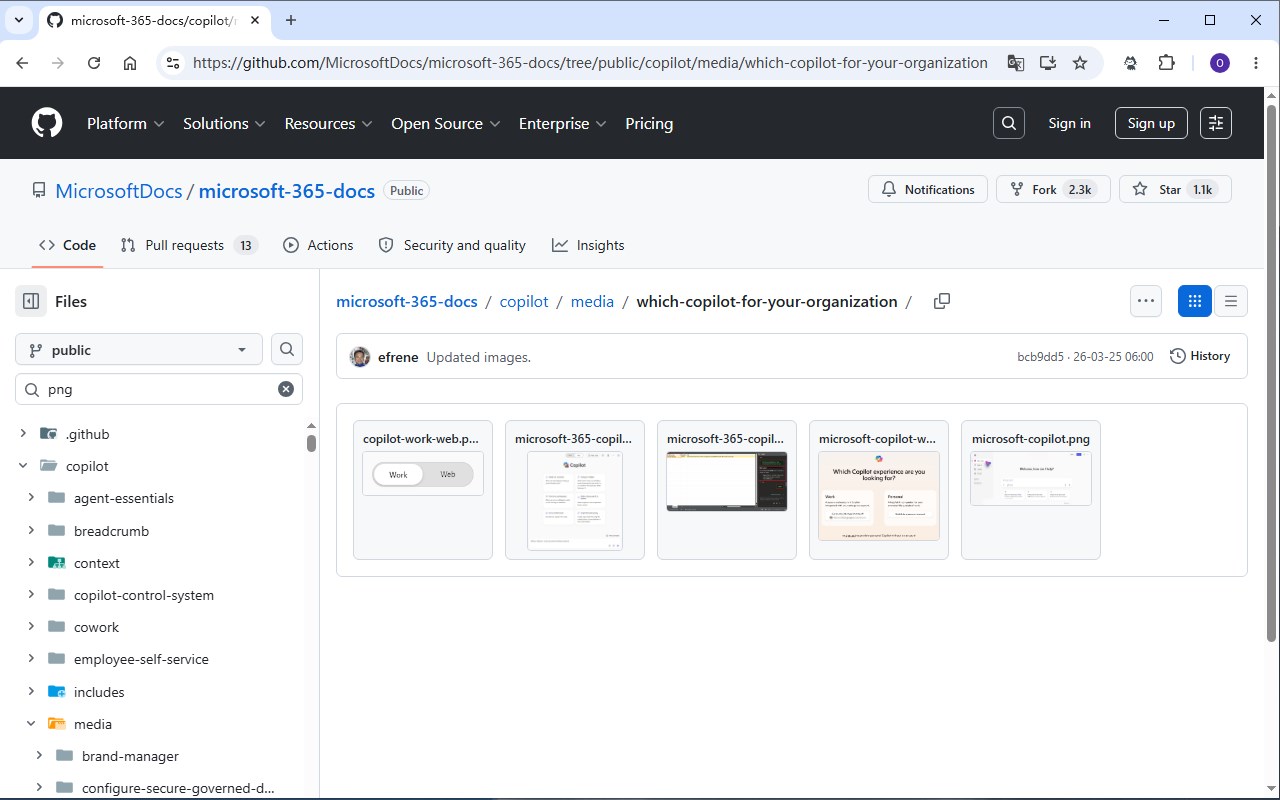Open the Open Source menu
Image resolution: width=1280 pixels, height=800 pixels.
(x=445, y=123)
